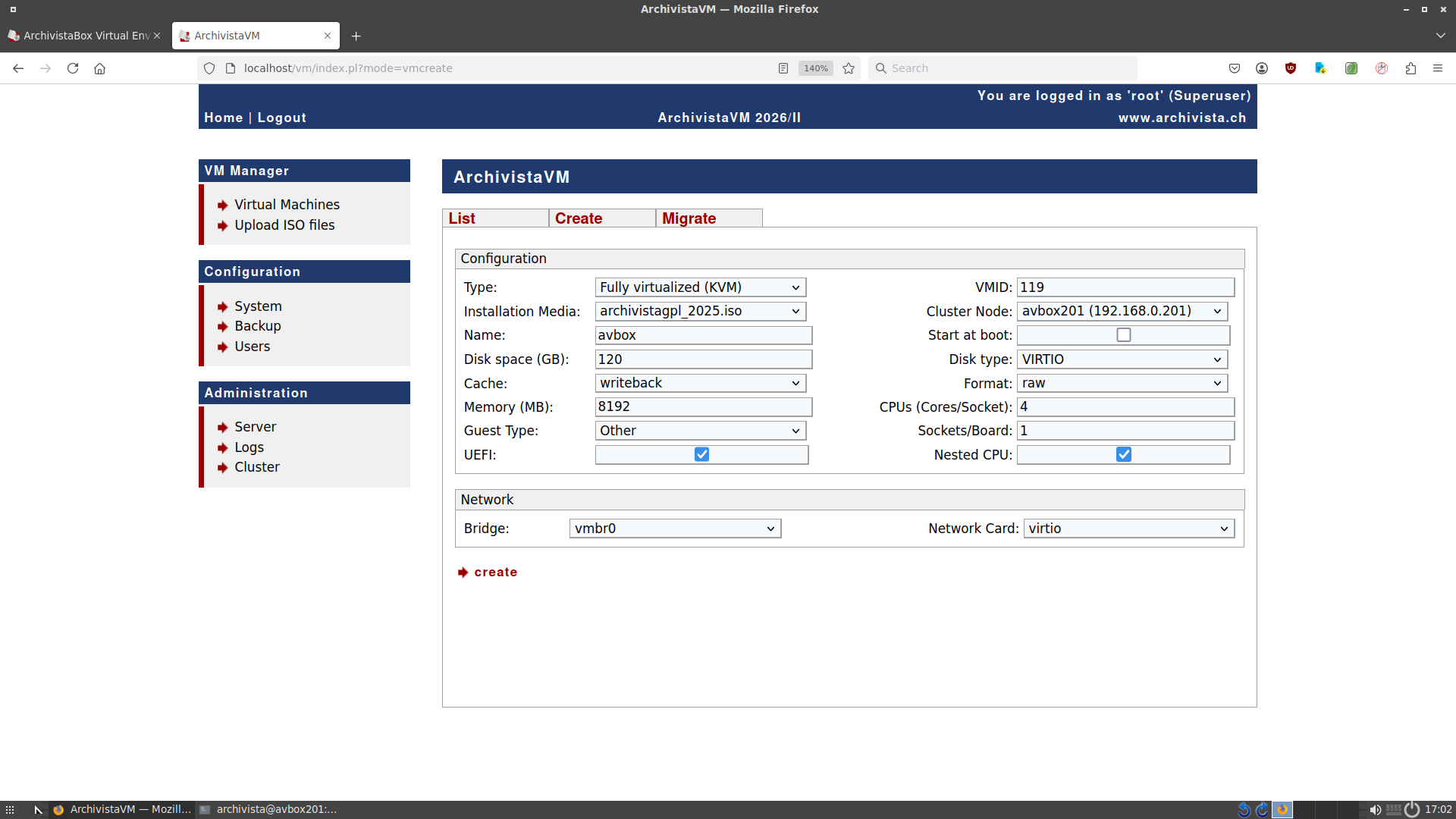
Task: Open Firefox hamburger application menu
Action: coord(1438,68)
